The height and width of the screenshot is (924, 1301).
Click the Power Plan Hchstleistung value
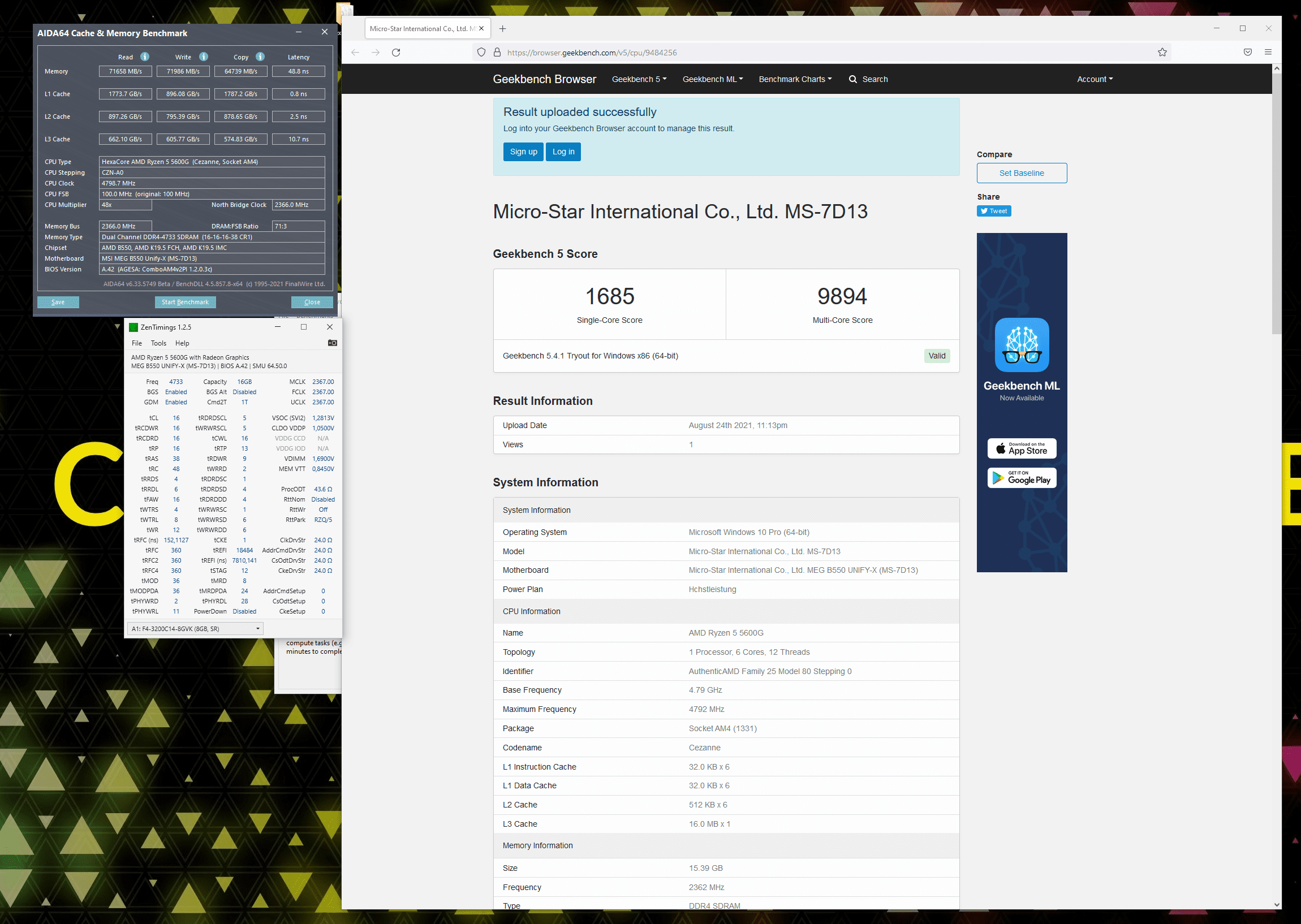pos(712,589)
